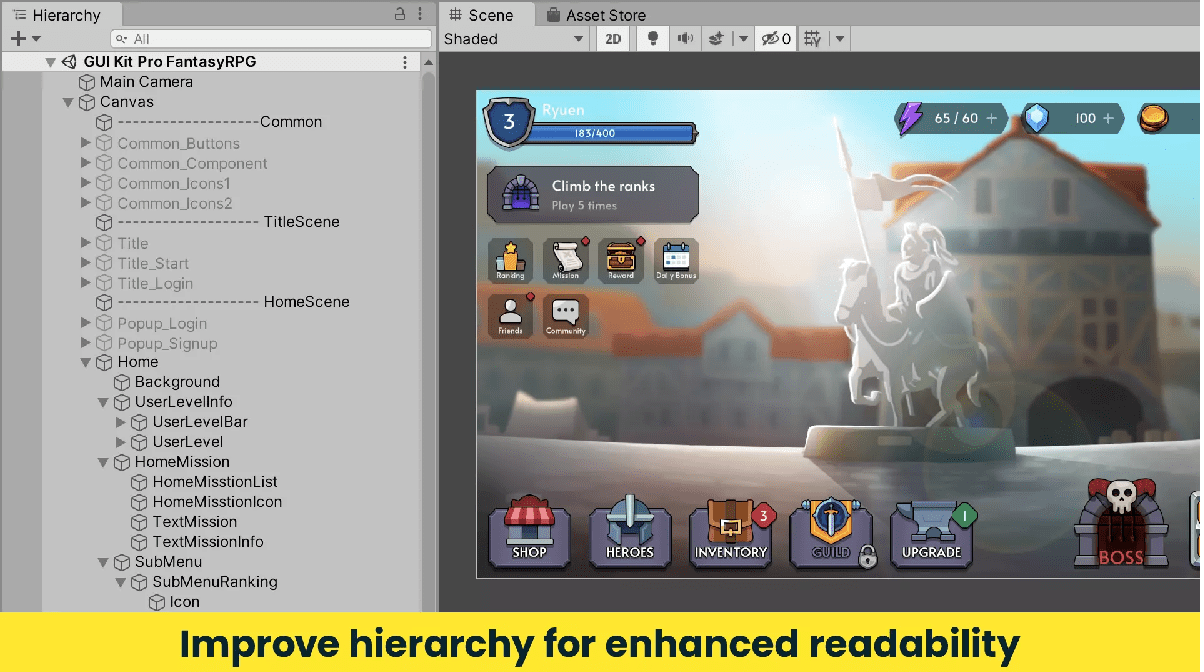The width and height of the screenshot is (1204, 672).
Task: Click the Hierarchy options three-dot menu
Action: click(419, 15)
